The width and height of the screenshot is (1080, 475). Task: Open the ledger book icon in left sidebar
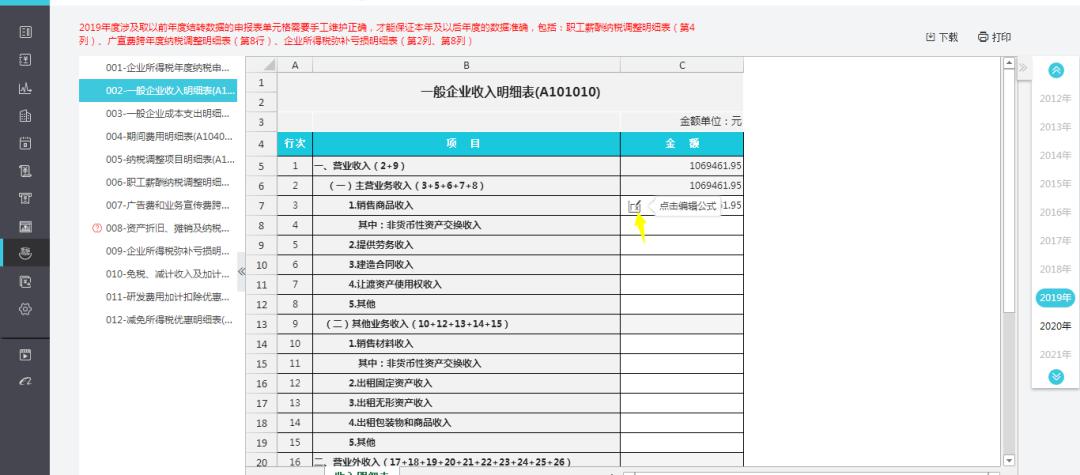(25, 32)
